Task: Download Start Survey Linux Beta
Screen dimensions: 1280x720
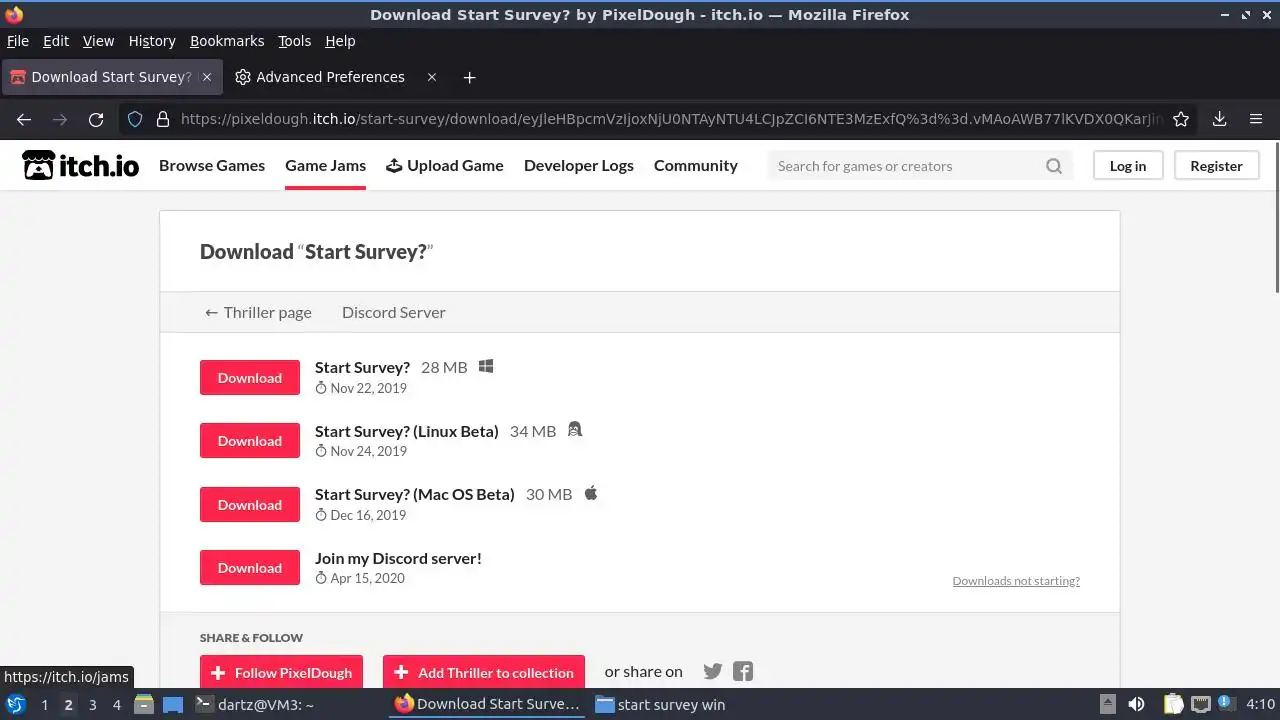Action: pos(250,441)
